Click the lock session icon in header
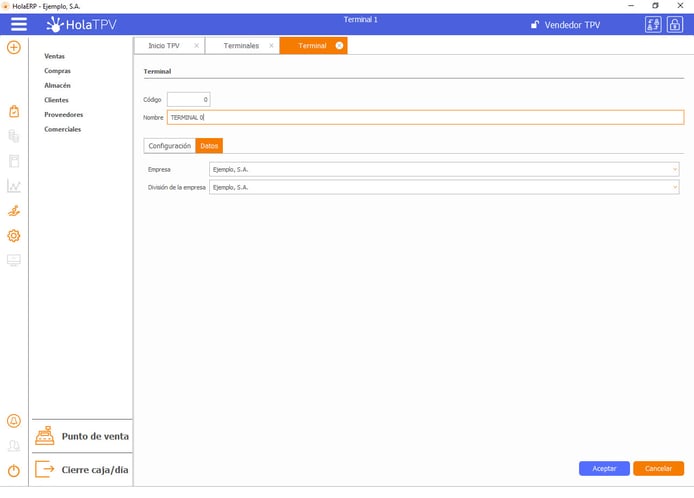 675,24
